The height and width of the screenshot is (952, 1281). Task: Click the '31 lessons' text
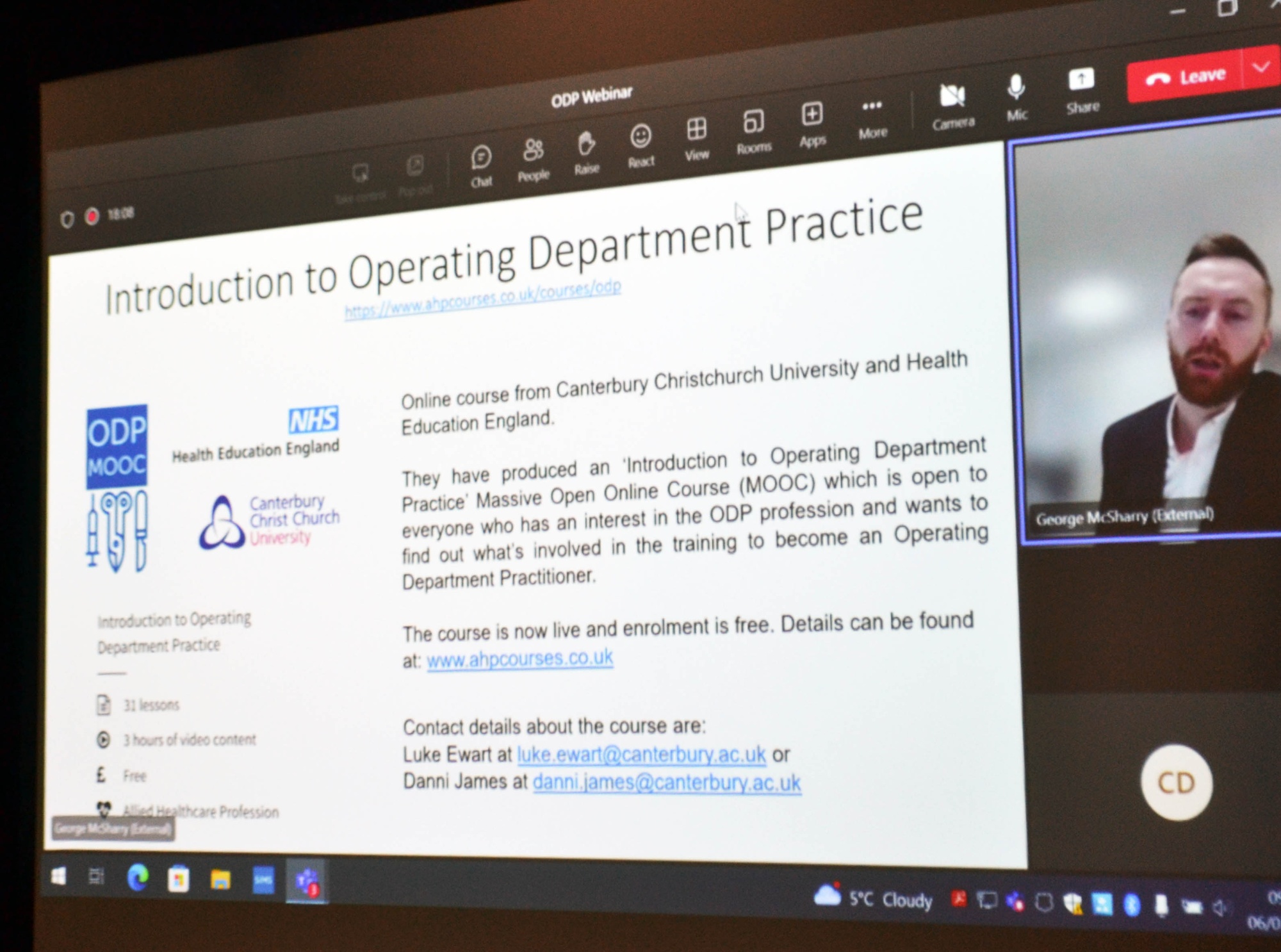pos(151,705)
